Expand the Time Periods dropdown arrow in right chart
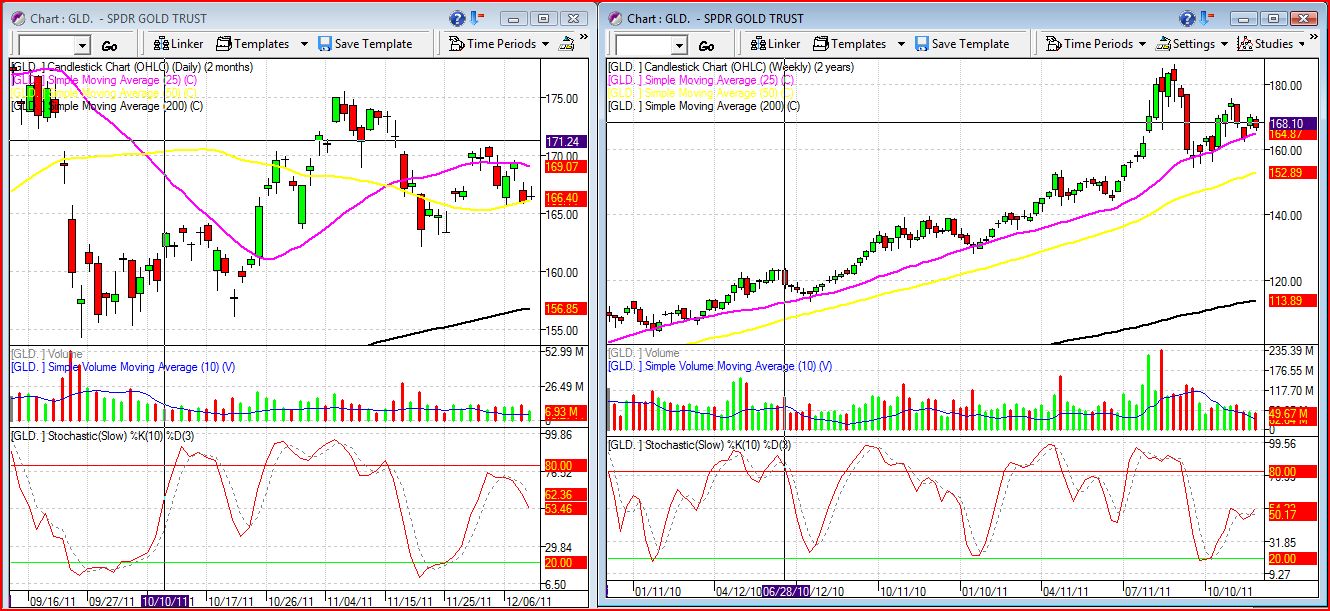This screenshot has width=1330, height=611. 1142,44
